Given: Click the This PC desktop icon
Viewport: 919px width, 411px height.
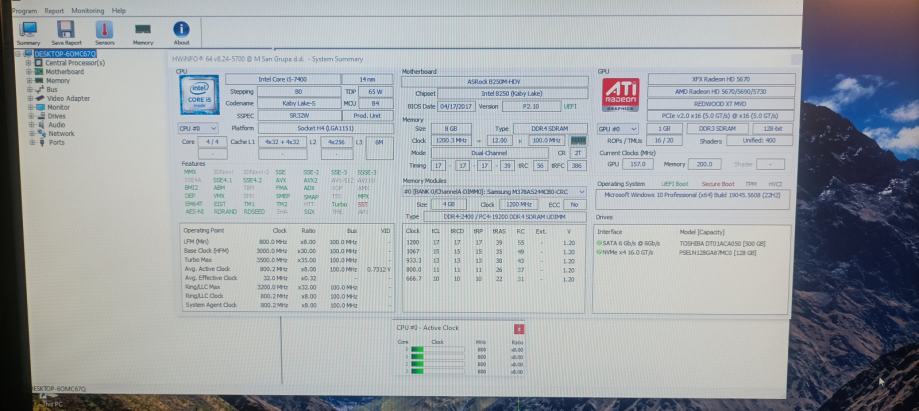Looking at the screenshot, I should click(x=51, y=402).
